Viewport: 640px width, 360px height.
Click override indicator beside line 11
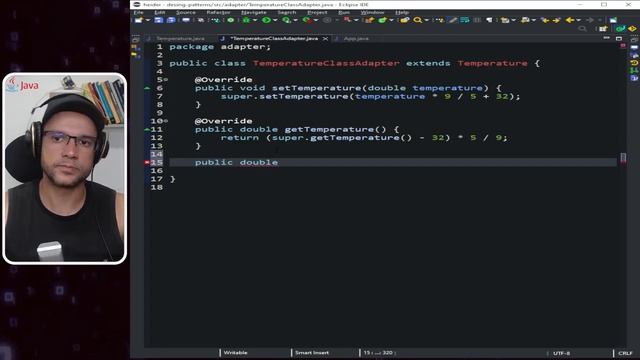[x=147, y=129]
